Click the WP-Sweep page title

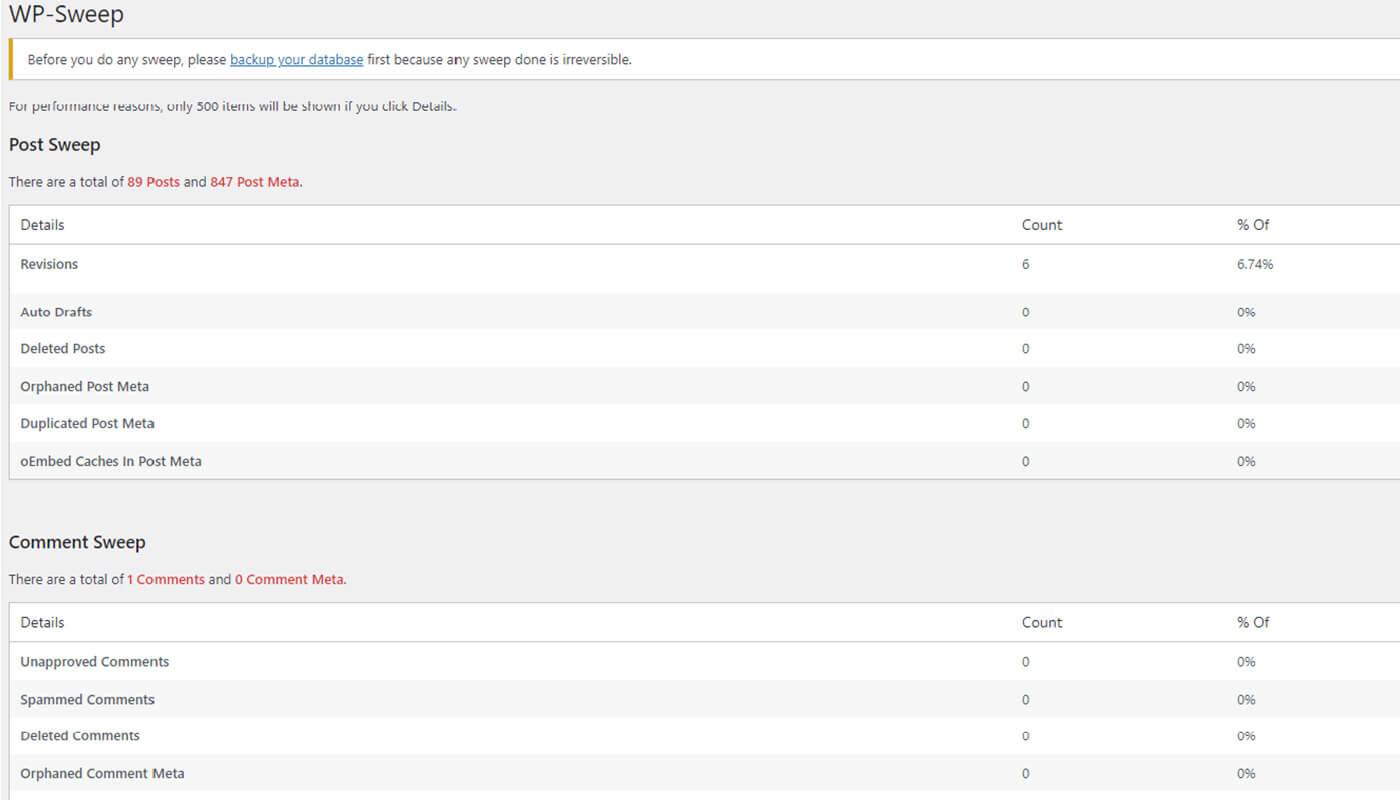pos(67,15)
